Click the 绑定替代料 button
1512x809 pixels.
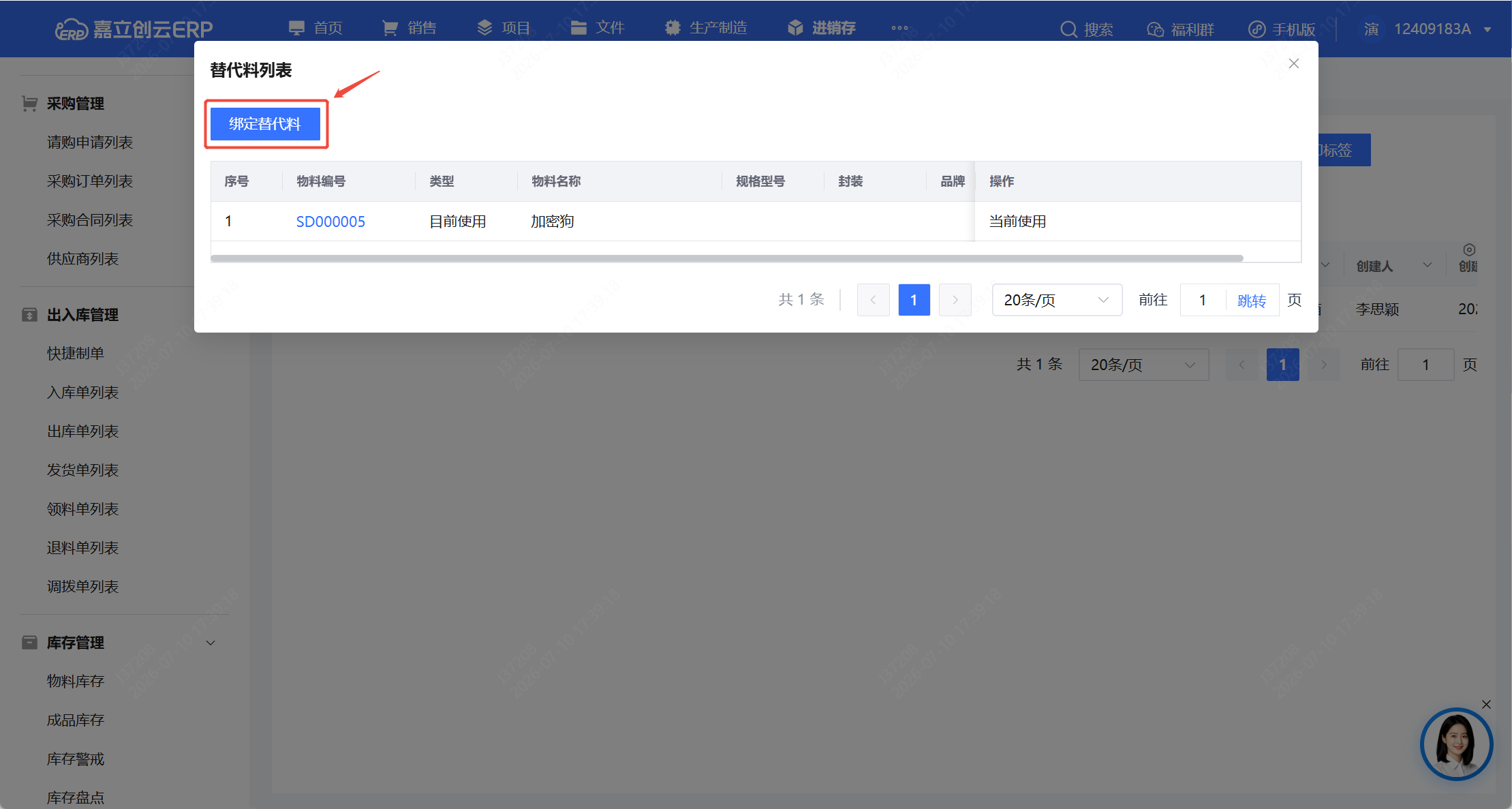[265, 124]
